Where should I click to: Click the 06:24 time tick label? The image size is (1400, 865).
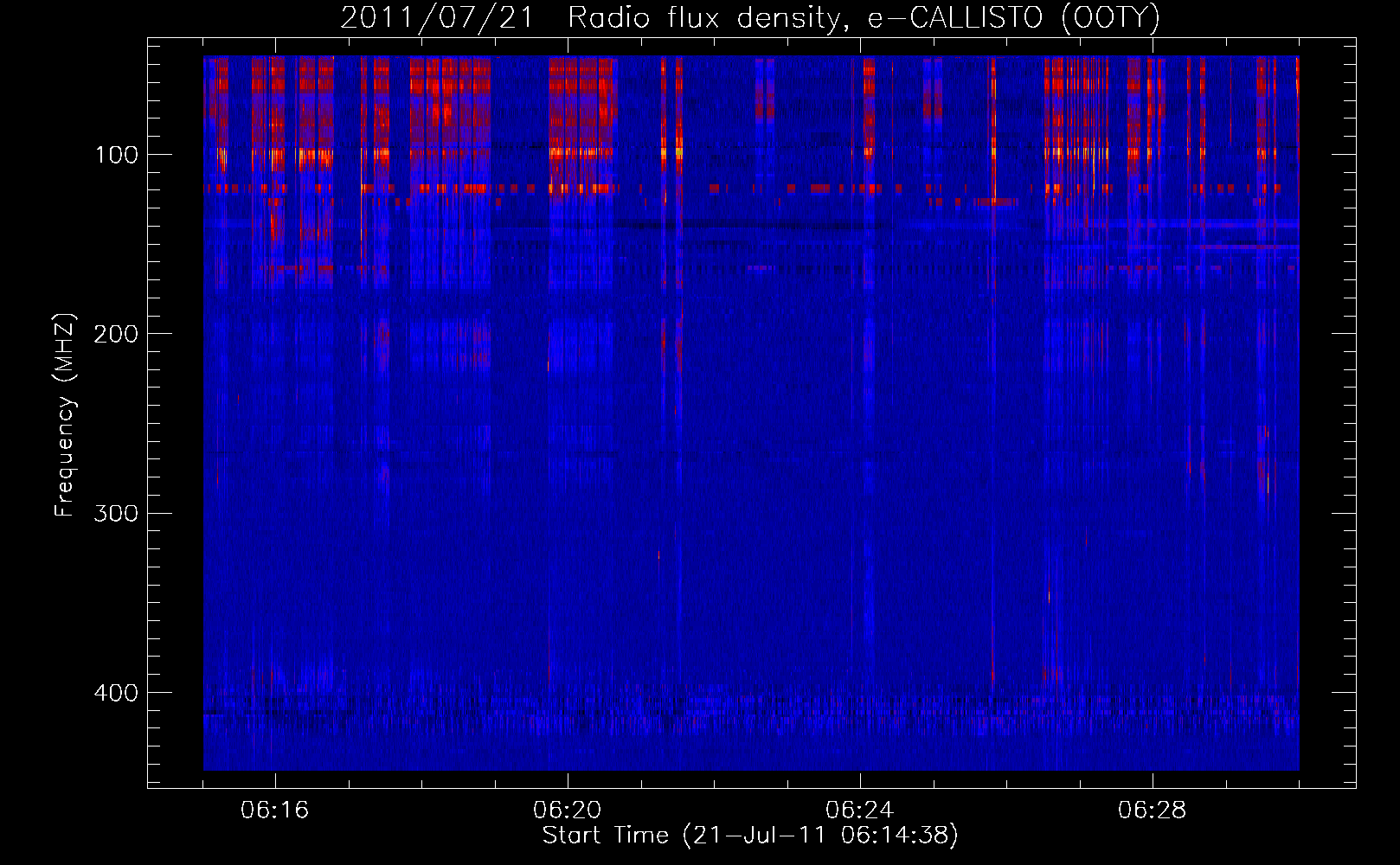tap(860, 811)
